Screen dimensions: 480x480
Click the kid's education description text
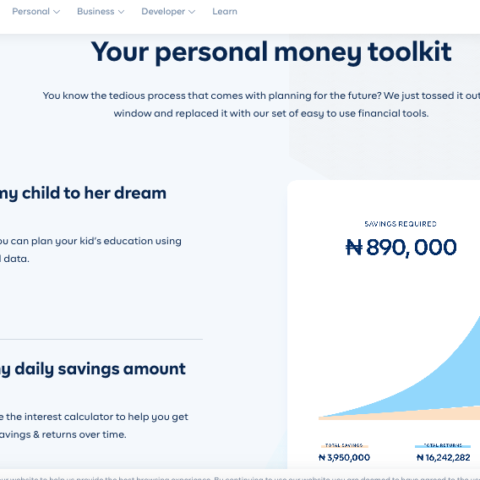pos(91,250)
